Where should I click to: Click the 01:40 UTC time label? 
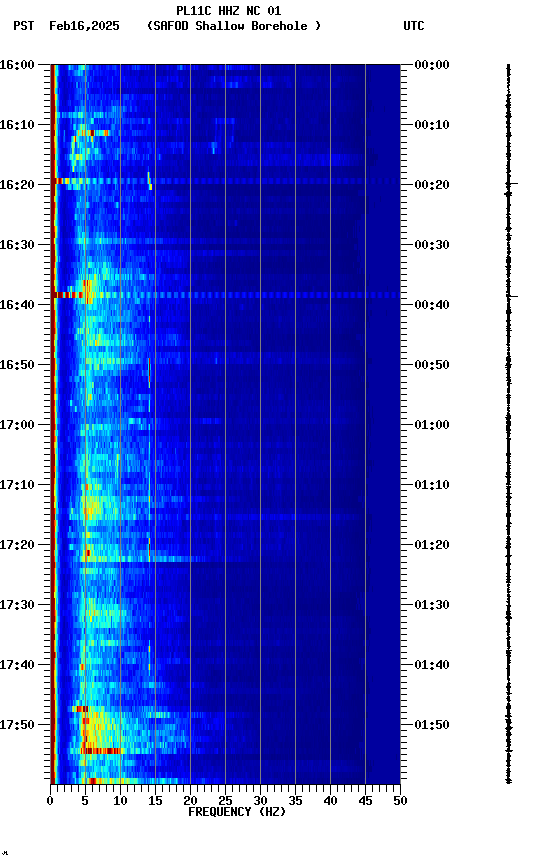pyautogui.click(x=432, y=665)
